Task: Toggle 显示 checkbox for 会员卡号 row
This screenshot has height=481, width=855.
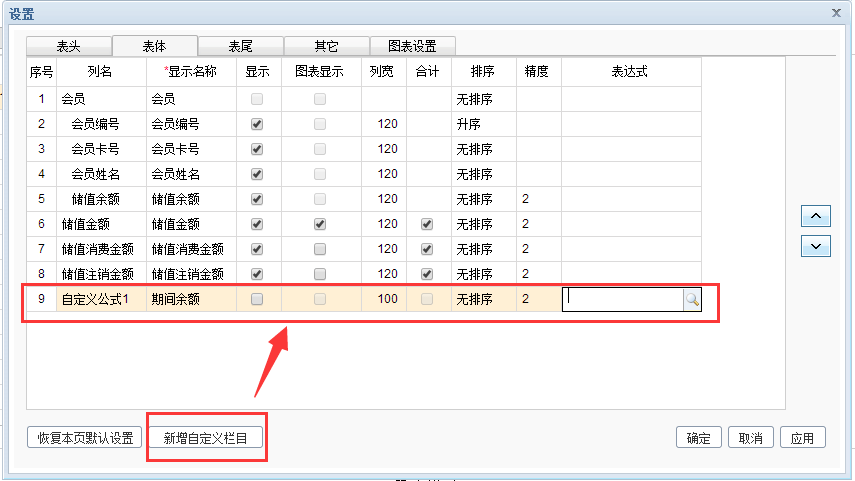Action: pyautogui.click(x=257, y=149)
